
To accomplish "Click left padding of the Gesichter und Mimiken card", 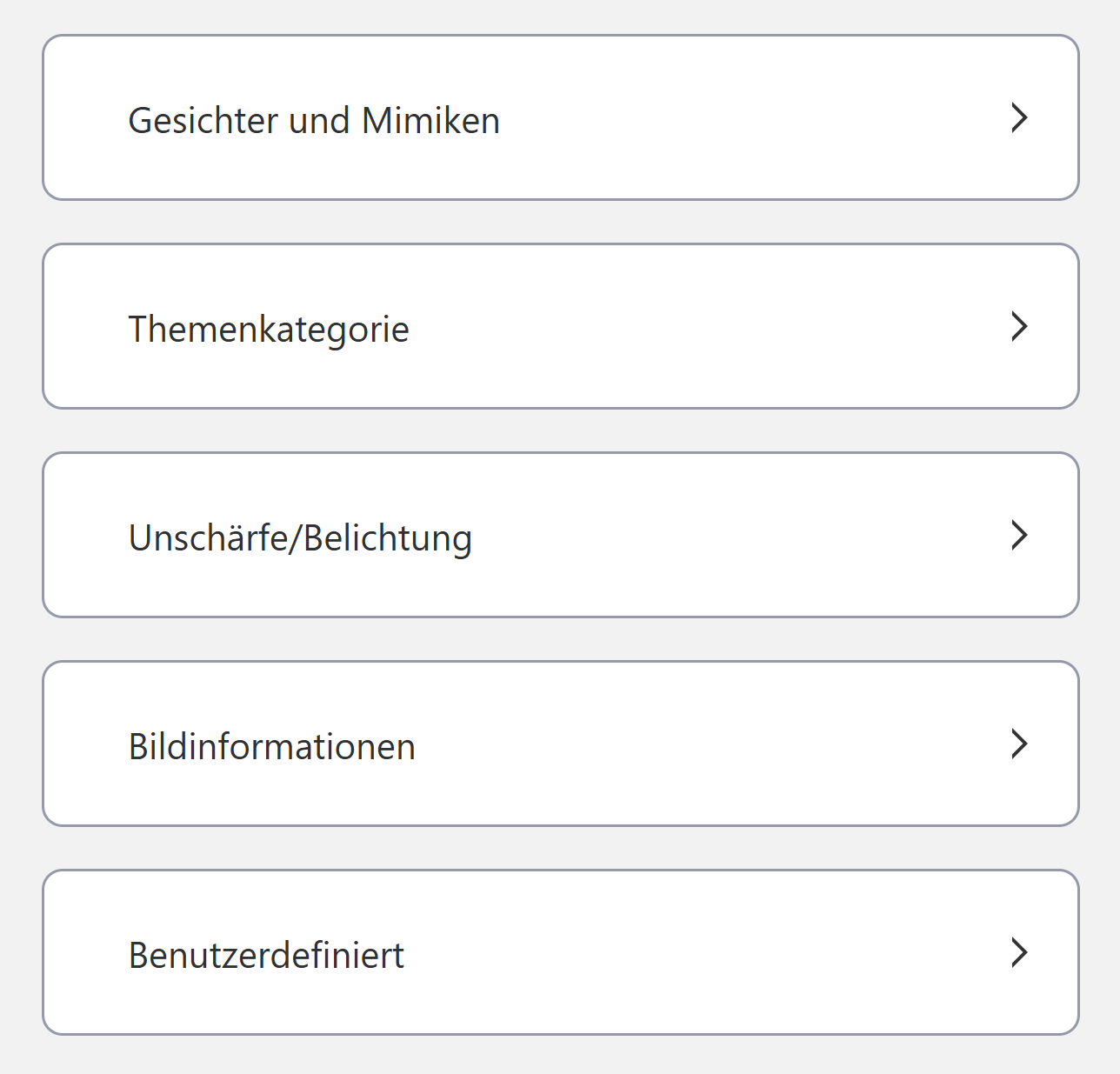I will pyautogui.click(x=85, y=117).
